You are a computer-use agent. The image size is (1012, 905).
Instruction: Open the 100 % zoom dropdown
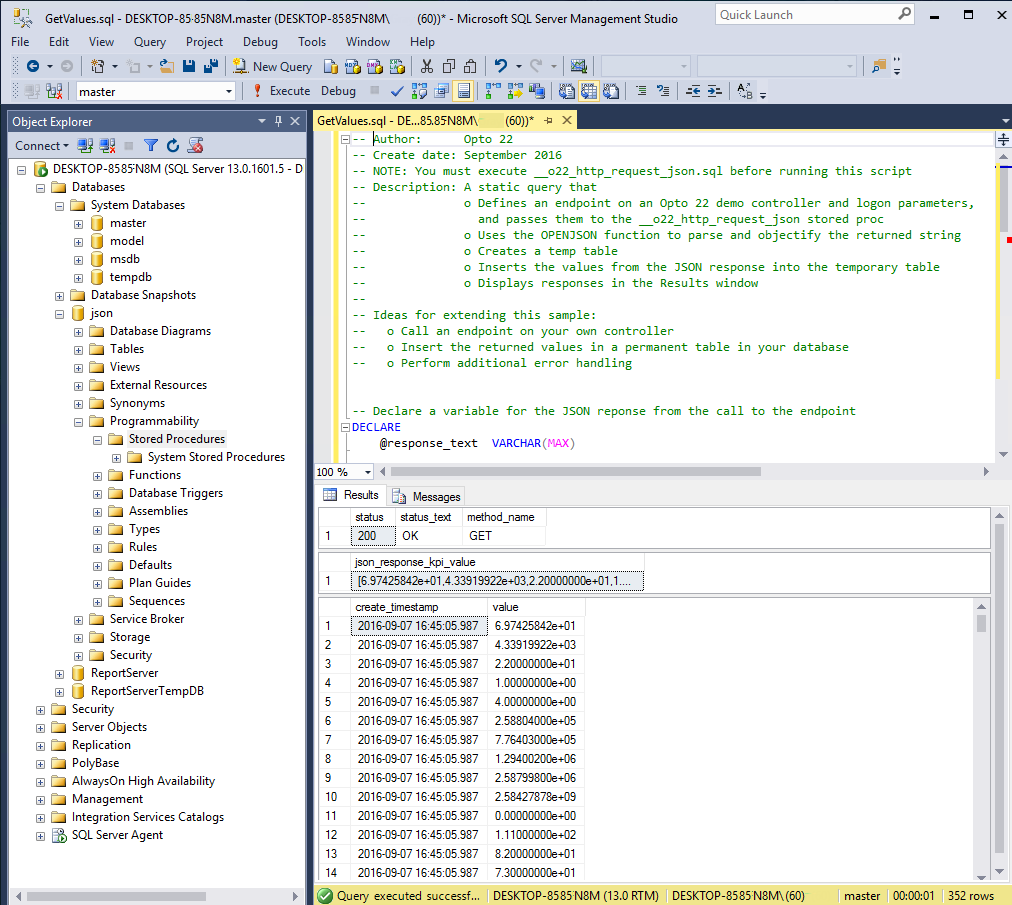pos(368,472)
